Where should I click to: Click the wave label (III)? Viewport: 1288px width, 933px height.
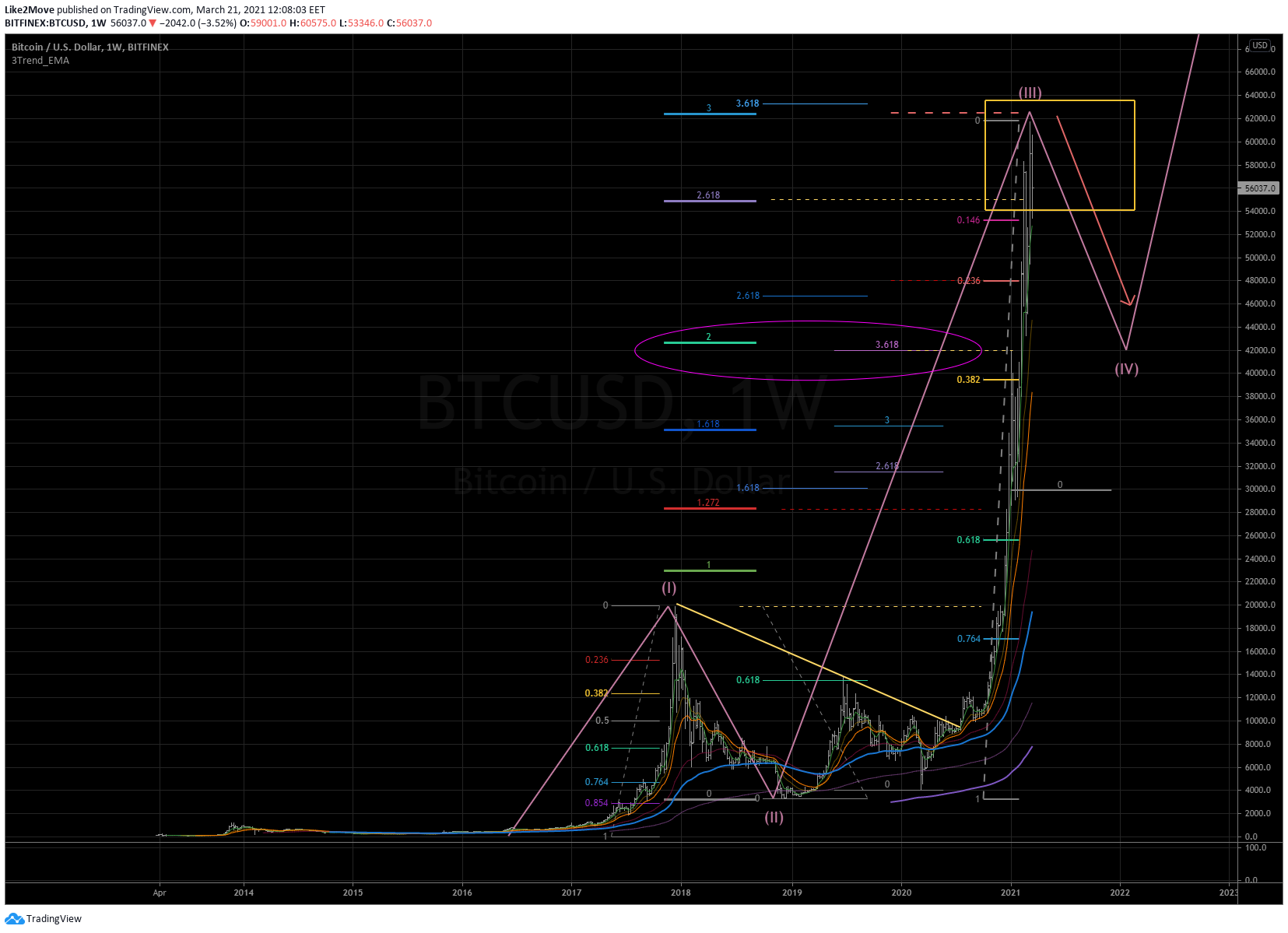tap(1030, 93)
